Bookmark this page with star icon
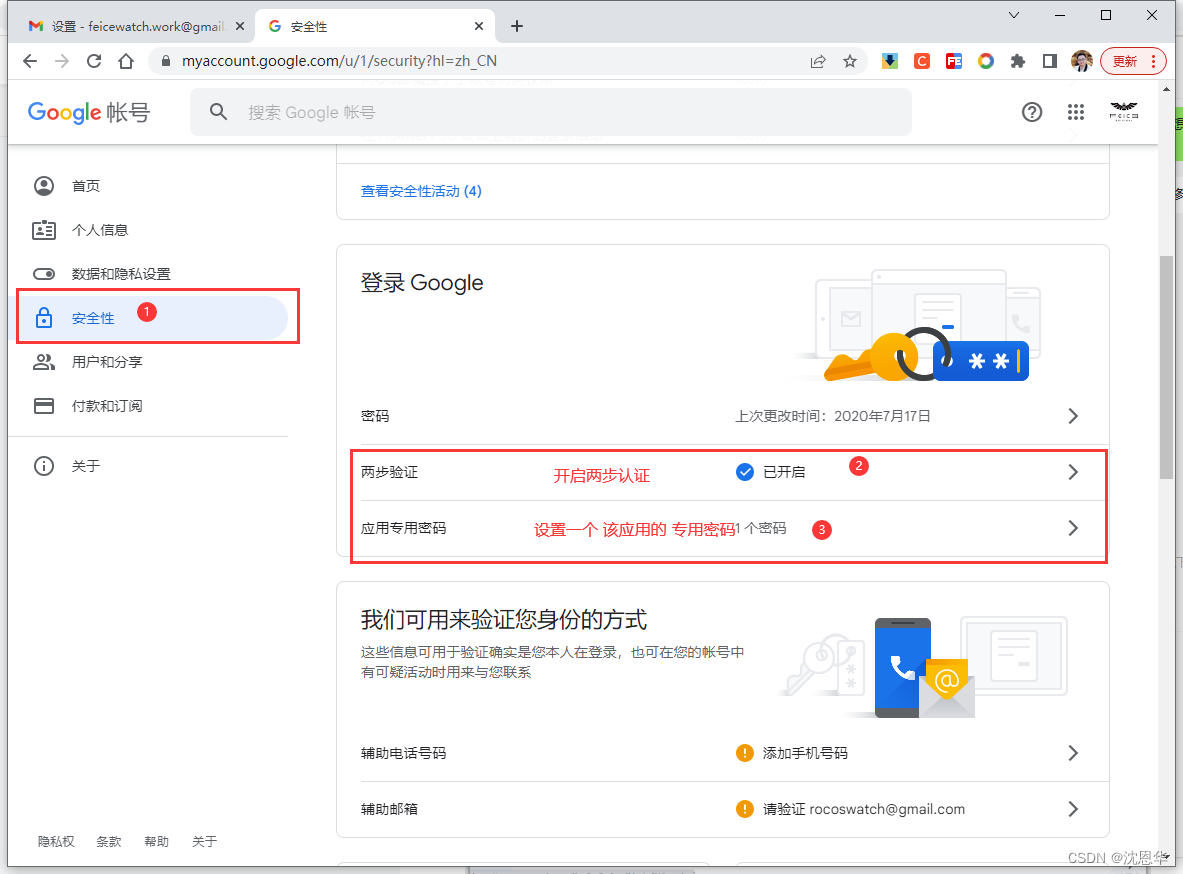This screenshot has height=874, width=1183. click(850, 61)
